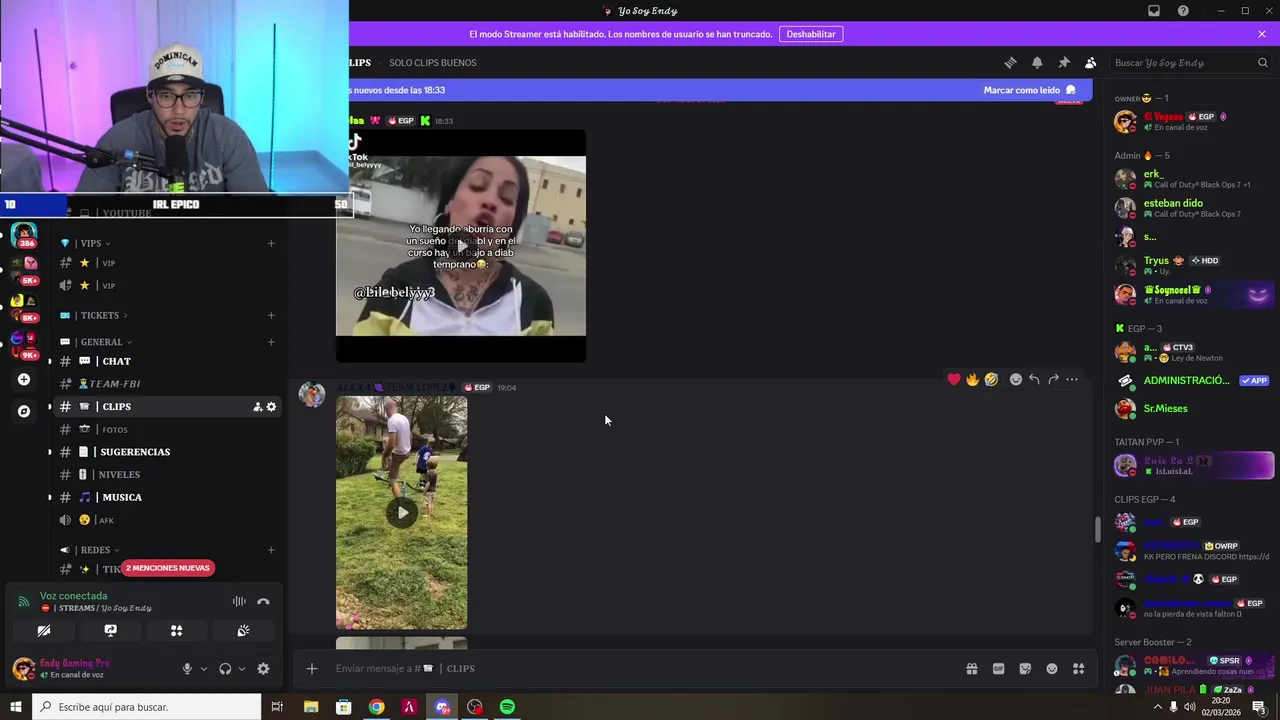Open the inbox icon in title bar
This screenshot has width=1280, height=720.
pos(1154,11)
